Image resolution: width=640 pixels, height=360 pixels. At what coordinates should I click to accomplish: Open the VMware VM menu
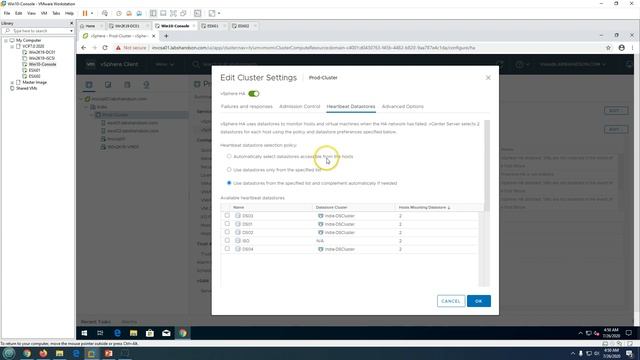point(44,13)
